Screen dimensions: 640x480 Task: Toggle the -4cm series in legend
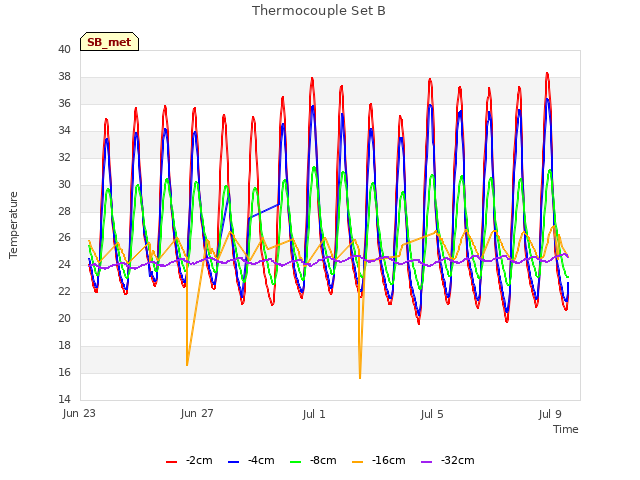[251, 461]
